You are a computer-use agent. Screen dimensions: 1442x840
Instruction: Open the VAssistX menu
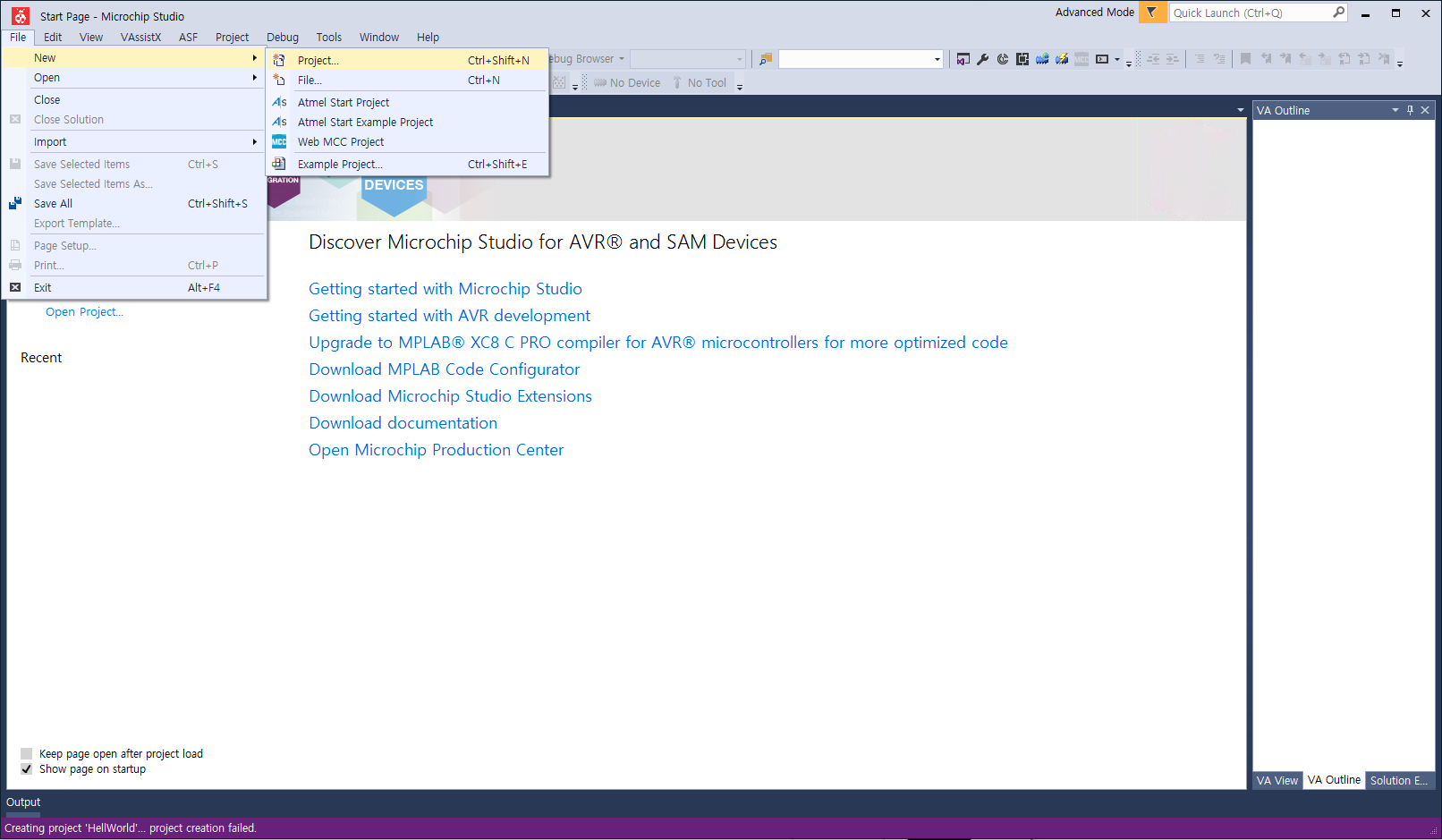[140, 37]
